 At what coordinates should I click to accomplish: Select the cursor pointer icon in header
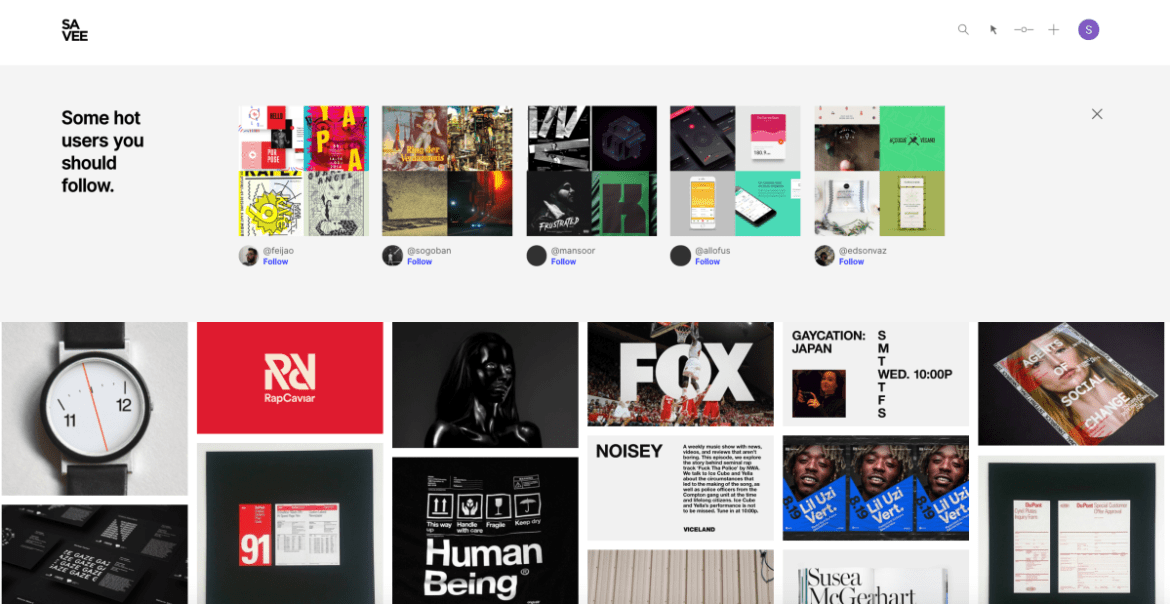coord(993,30)
